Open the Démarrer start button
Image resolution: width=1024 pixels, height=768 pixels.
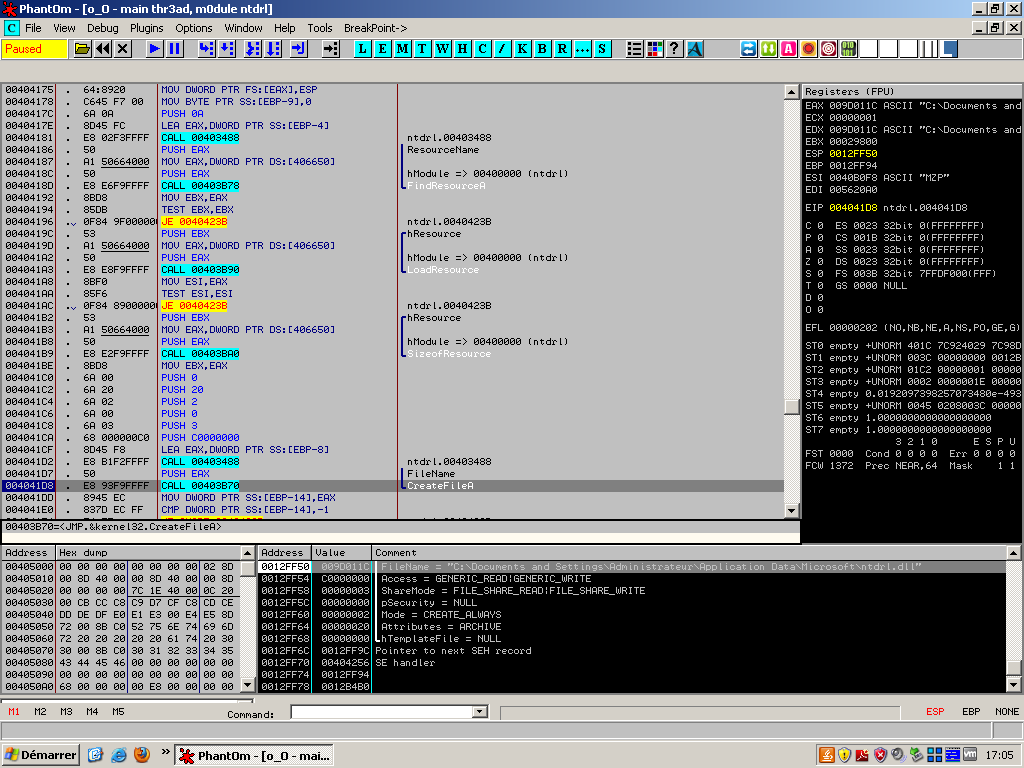[40, 755]
